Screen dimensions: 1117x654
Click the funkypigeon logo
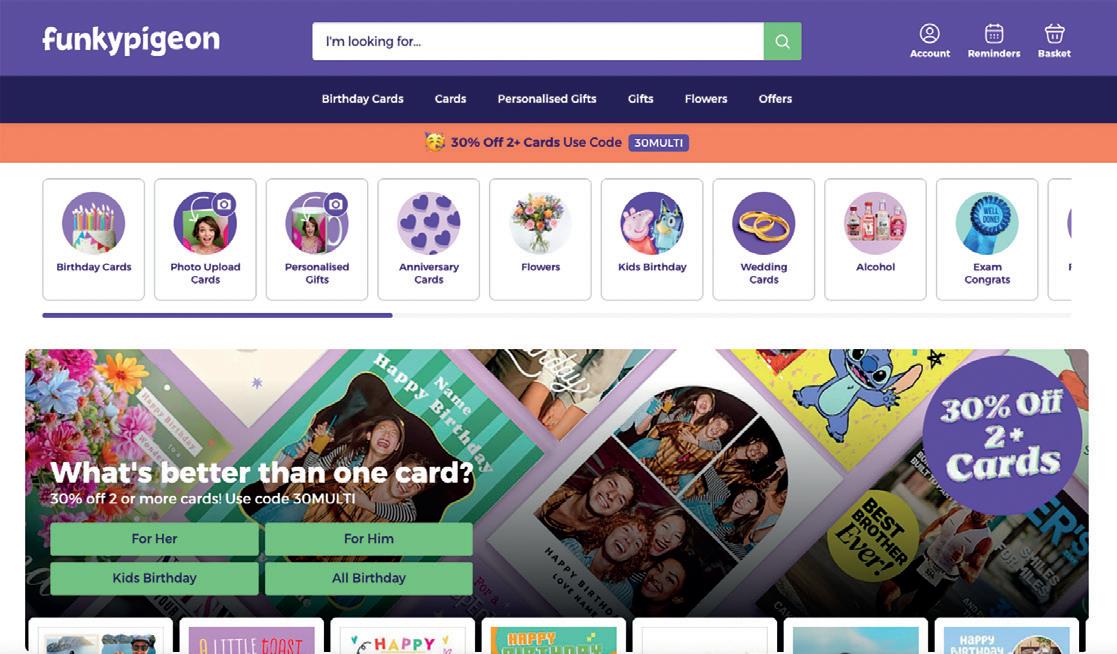tap(131, 40)
